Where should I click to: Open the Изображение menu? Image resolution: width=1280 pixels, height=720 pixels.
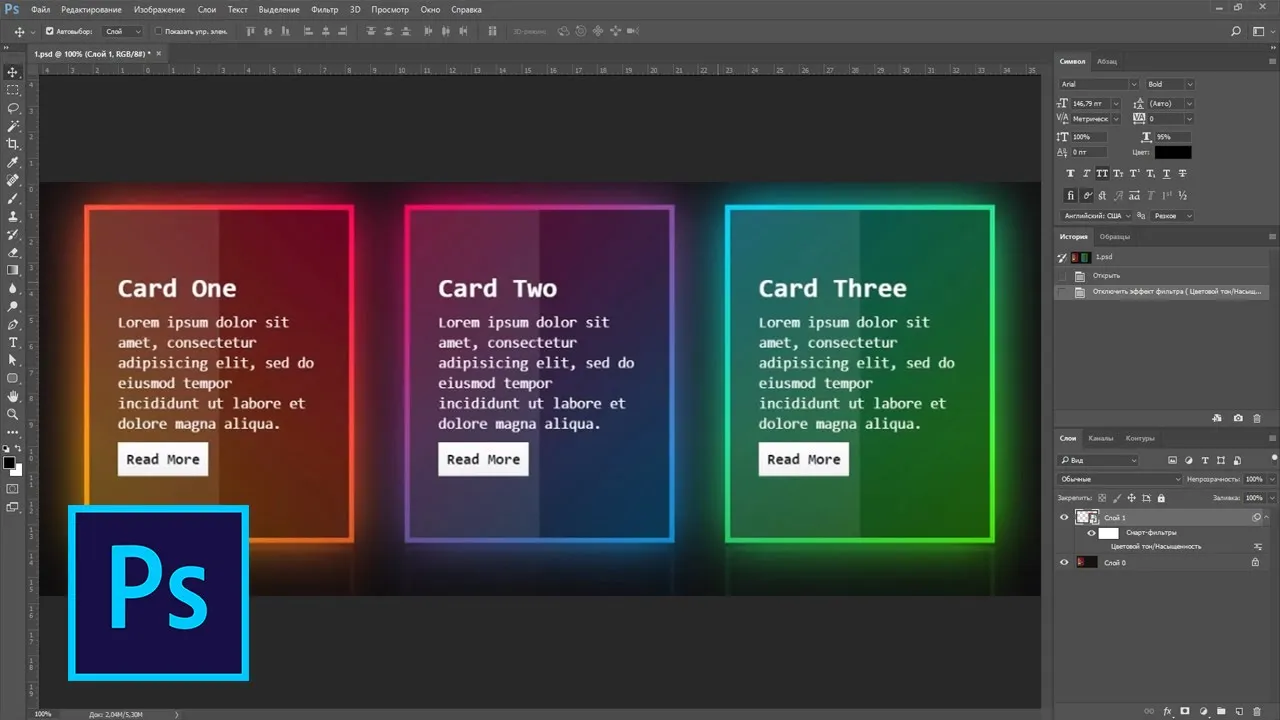click(159, 9)
